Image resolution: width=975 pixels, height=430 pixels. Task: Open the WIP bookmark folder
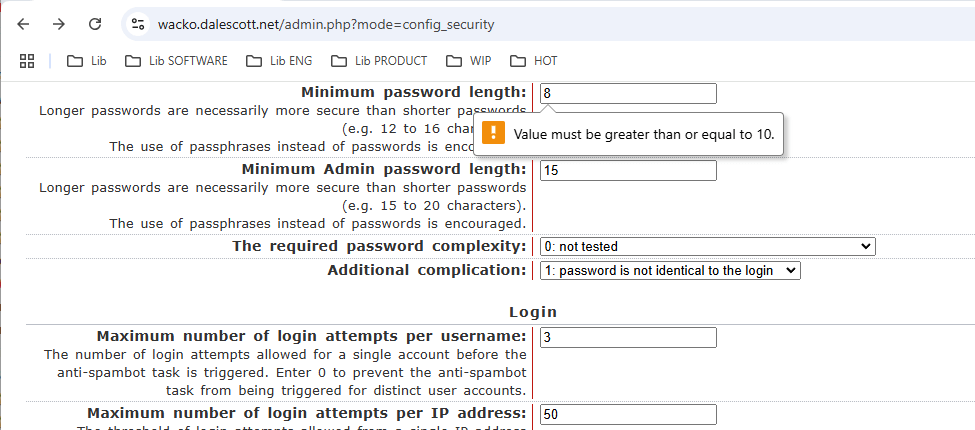(469, 61)
